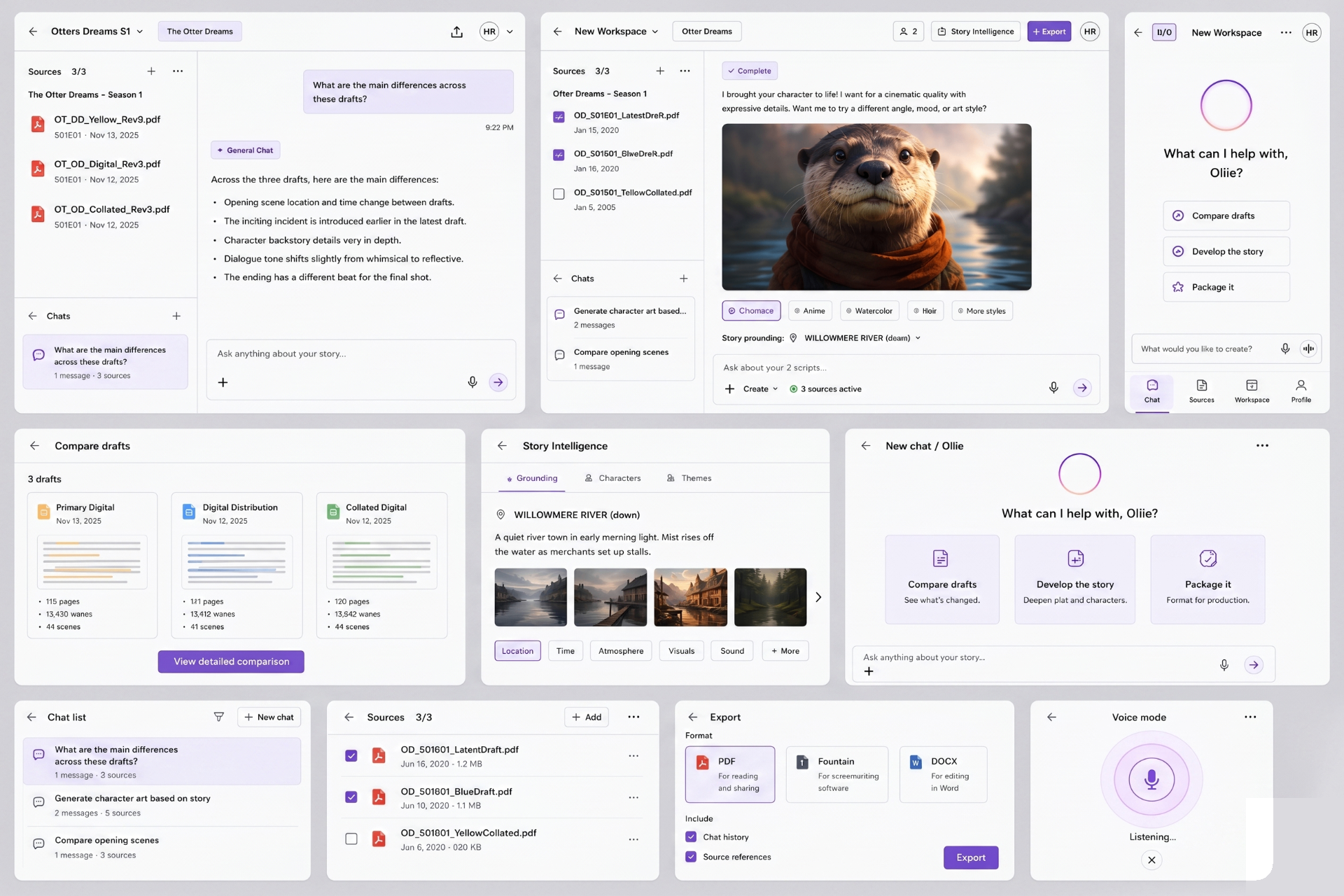
Task: Click microphone in New chat / Ollie input
Action: pos(1224,665)
